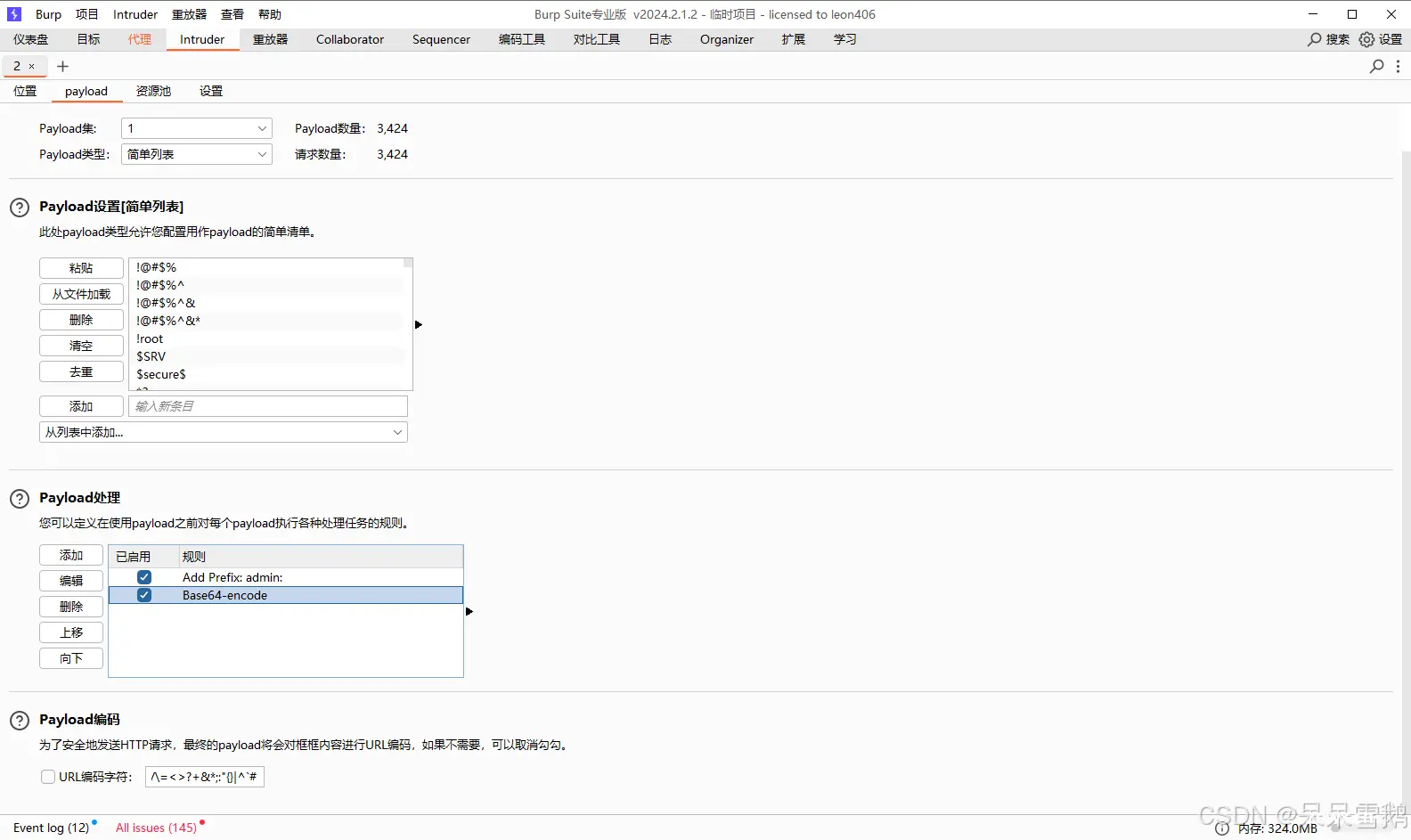This screenshot has height=840, width=1411.
Task: Click the 粘贴 button
Action: click(81, 268)
